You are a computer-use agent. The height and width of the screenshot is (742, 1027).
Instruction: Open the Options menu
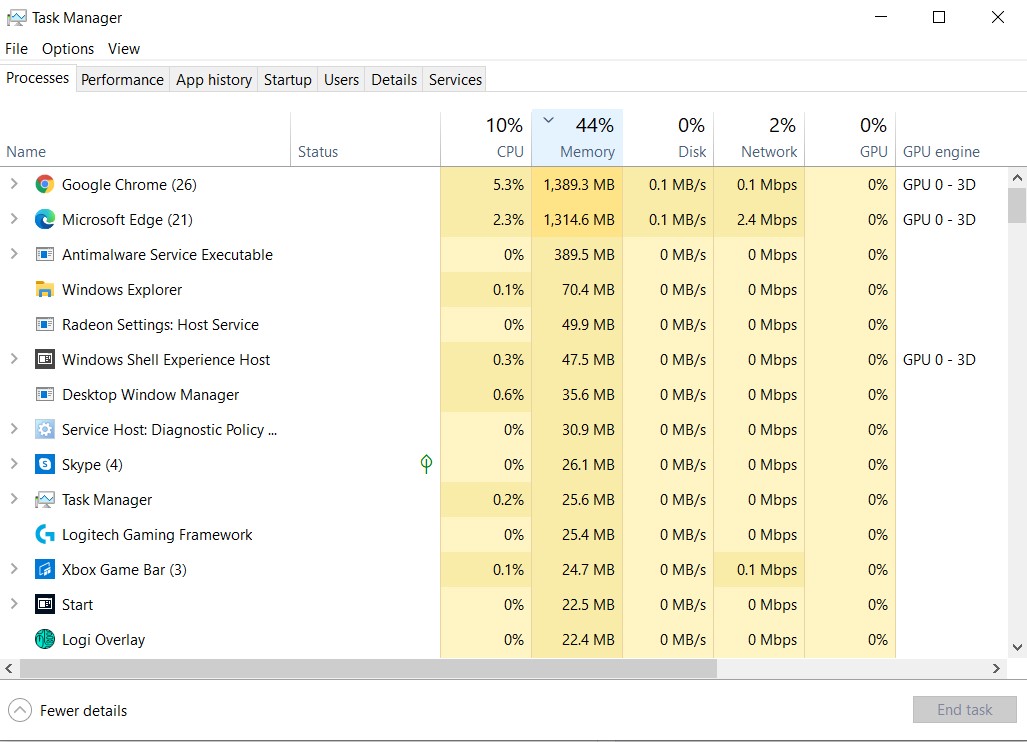coord(67,48)
